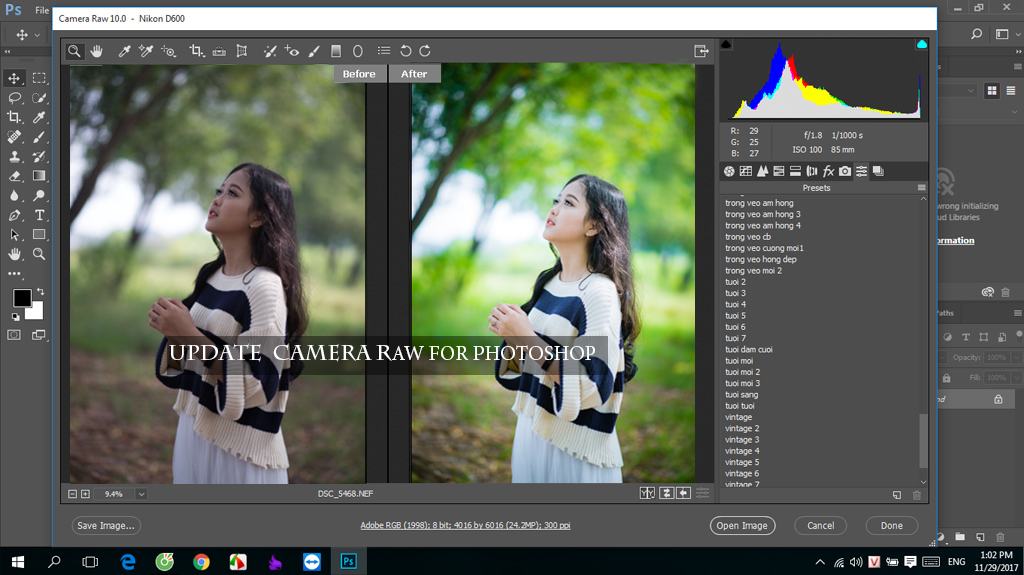Open the Split Toning panel tab
Screen dimensions: 1024x575
click(x=795, y=171)
